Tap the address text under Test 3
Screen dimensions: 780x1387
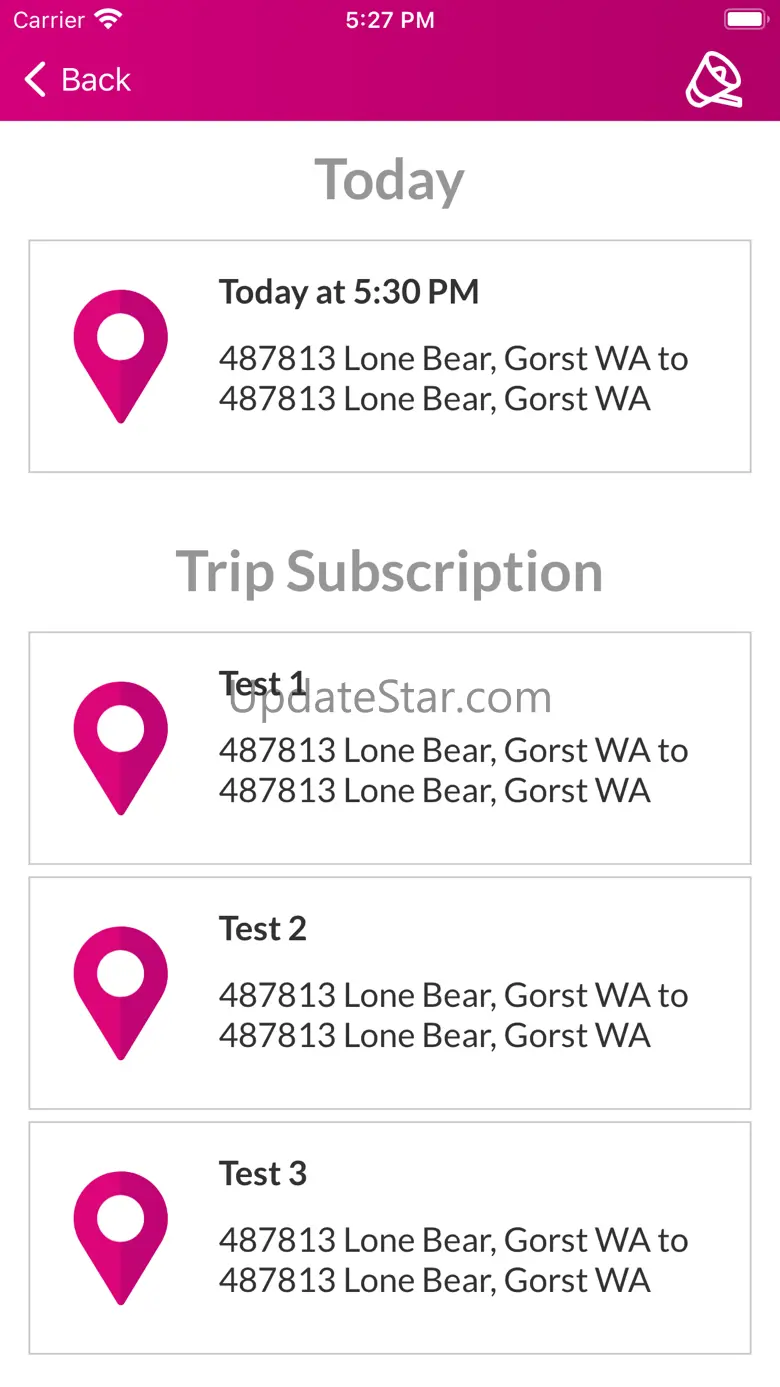click(x=453, y=1261)
